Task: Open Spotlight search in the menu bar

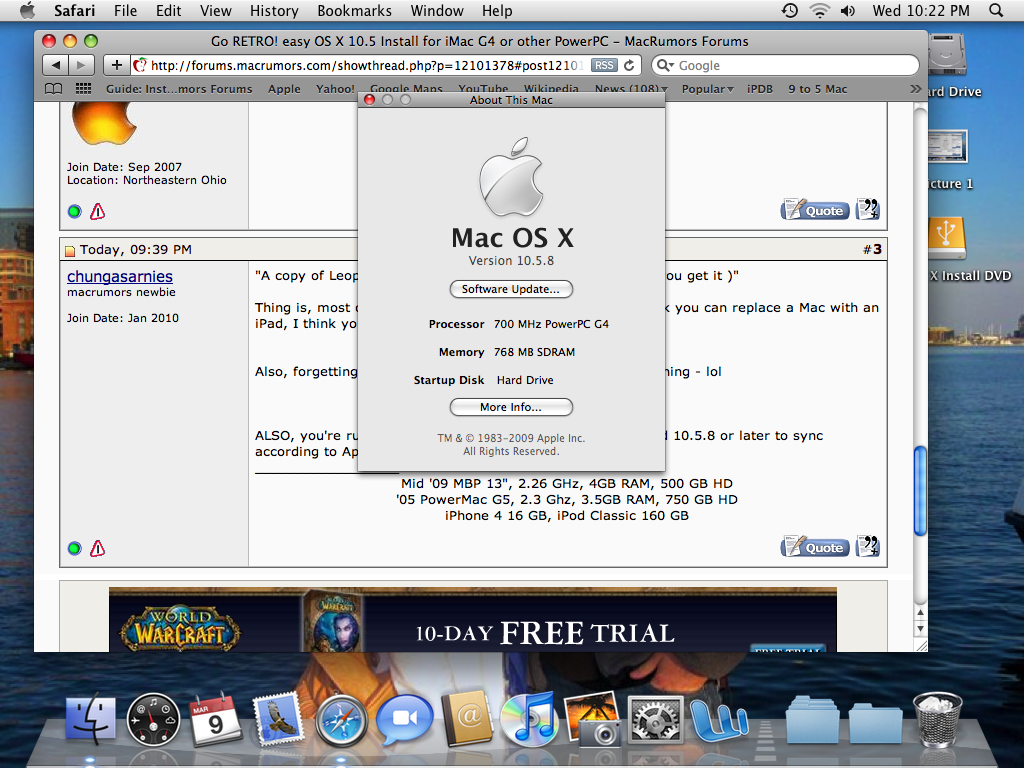Action: 996,10
